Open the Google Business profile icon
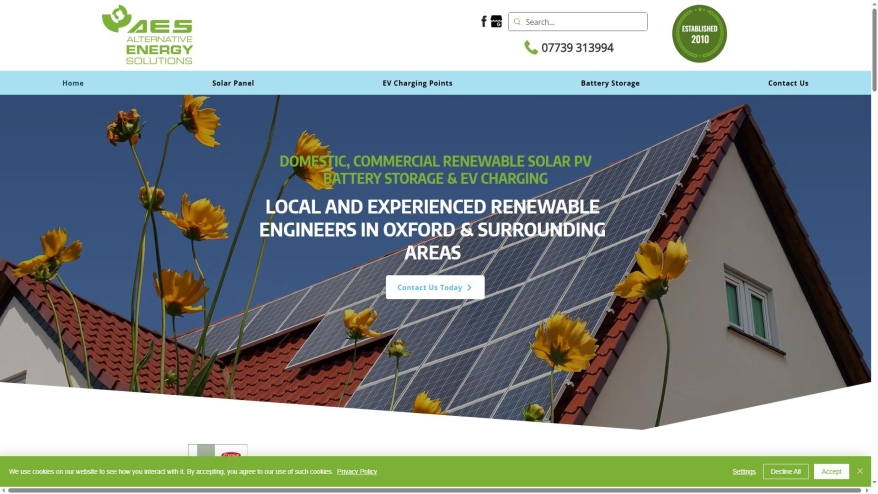 pyautogui.click(x=496, y=22)
